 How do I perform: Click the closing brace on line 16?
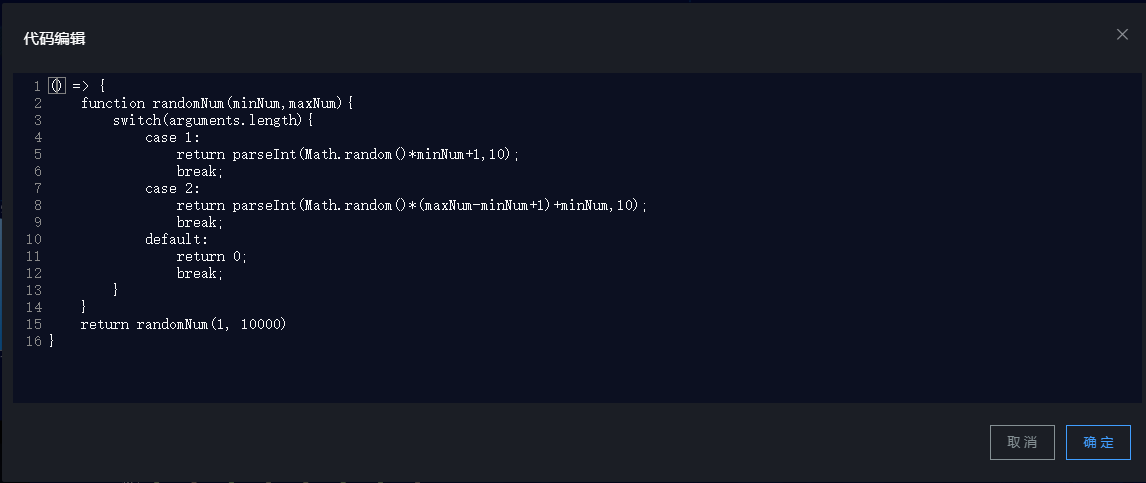pos(51,341)
